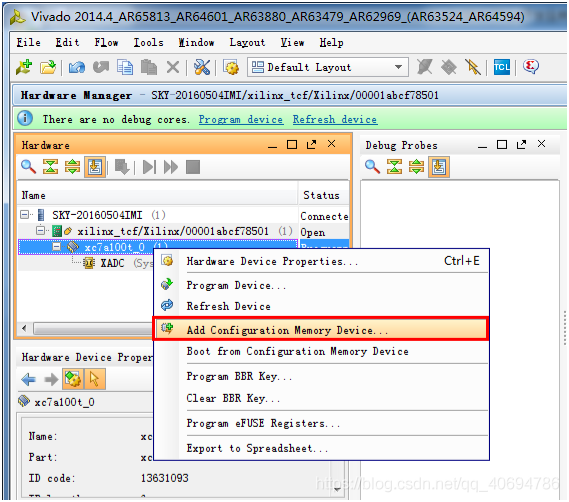
Task: Collapse the SKY-20160504IMI server node
Action: 24,215
